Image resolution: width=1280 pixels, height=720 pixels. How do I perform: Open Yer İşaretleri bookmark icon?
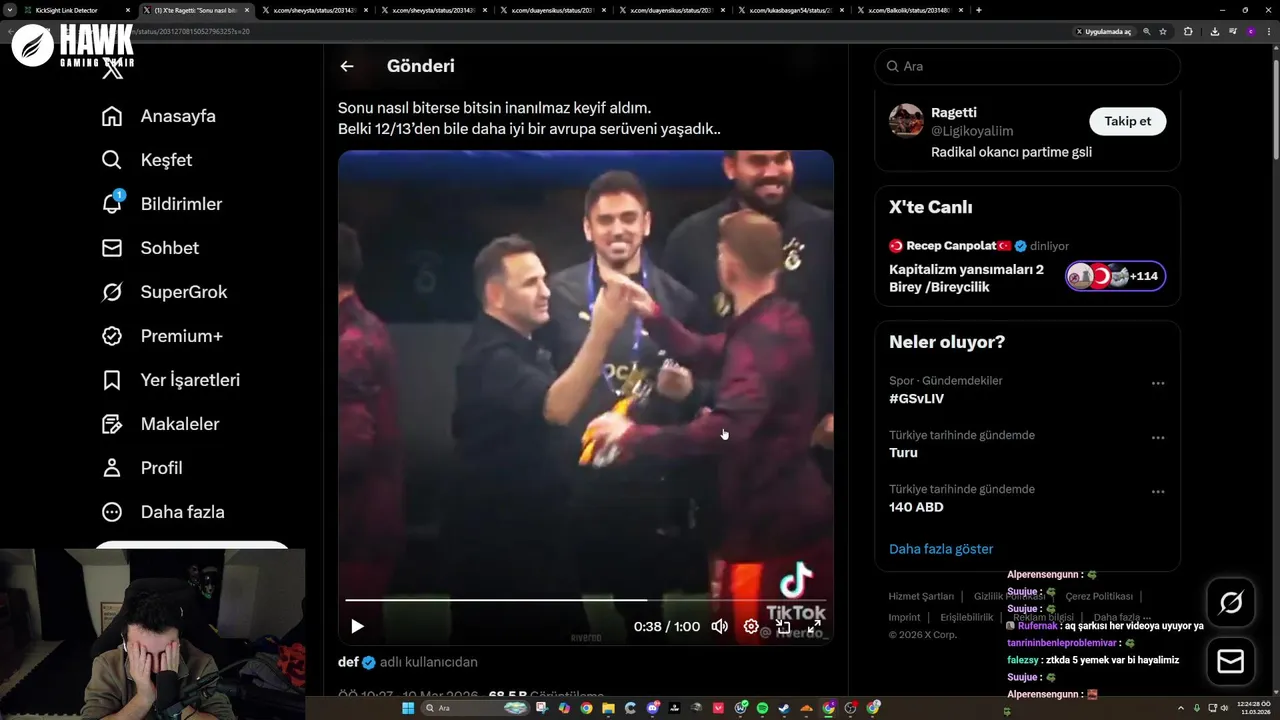[112, 380]
